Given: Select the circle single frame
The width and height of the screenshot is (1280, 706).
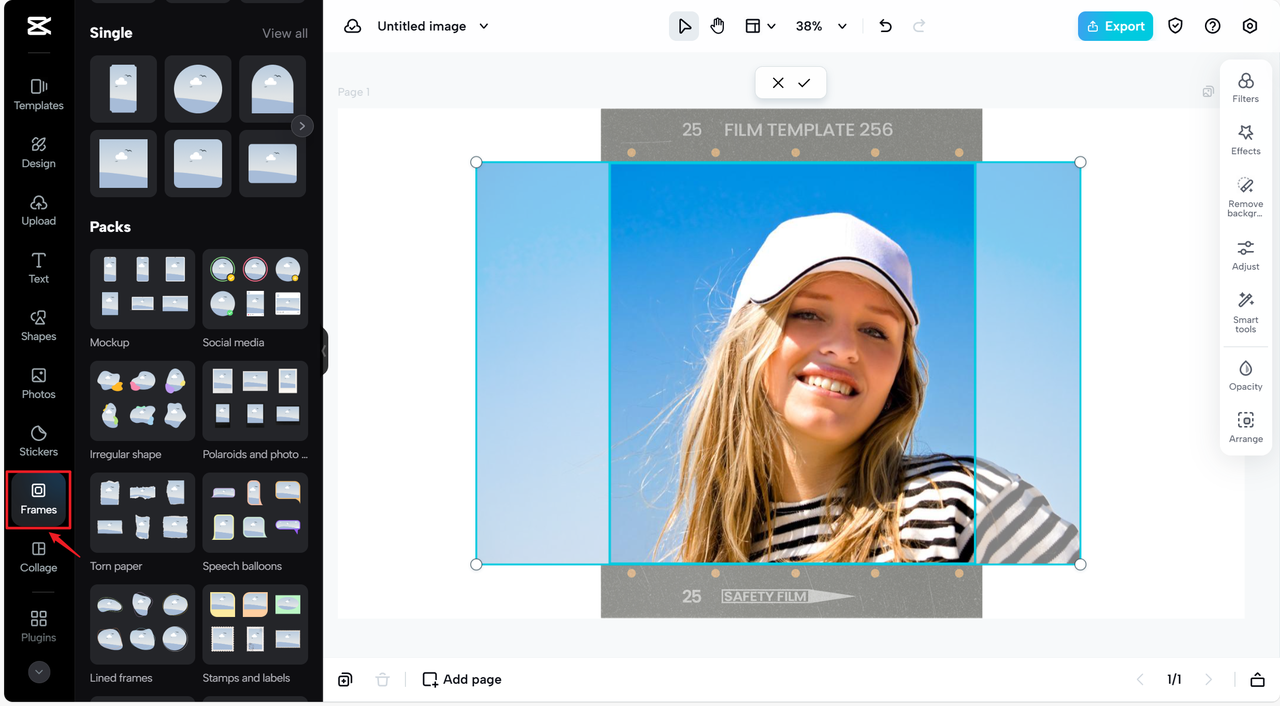Looking at the screenshot, I should (x=198, y=89).
